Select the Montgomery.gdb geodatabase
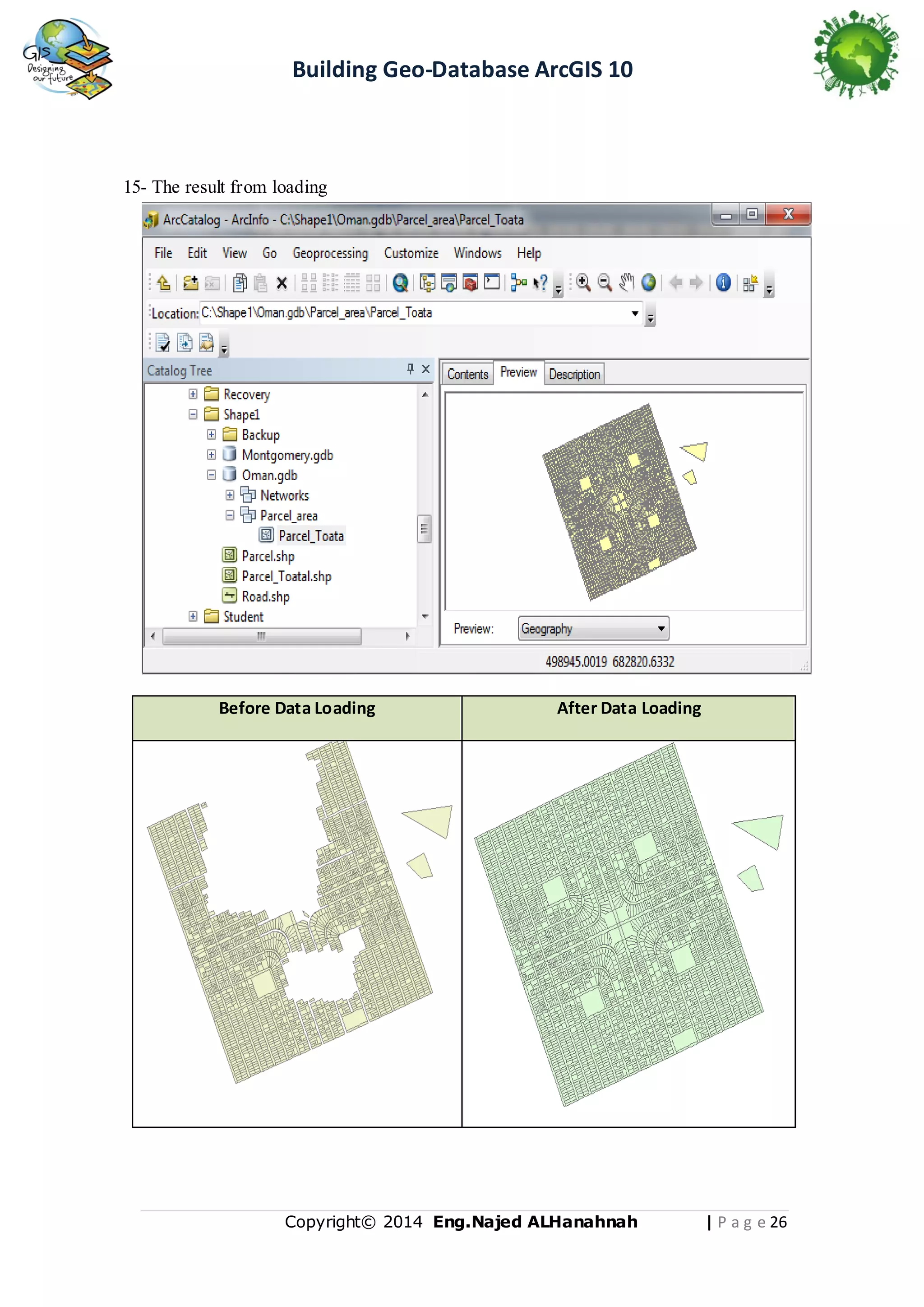 (287, 455)
